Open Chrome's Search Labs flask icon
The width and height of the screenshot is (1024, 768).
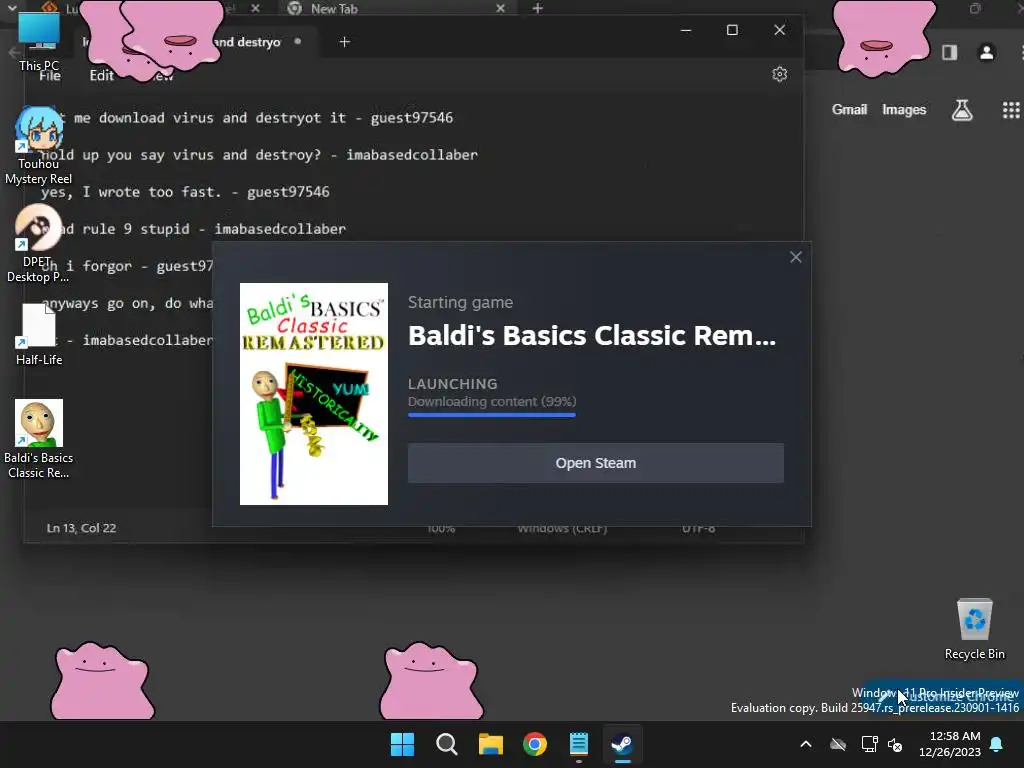click(961, 110)
